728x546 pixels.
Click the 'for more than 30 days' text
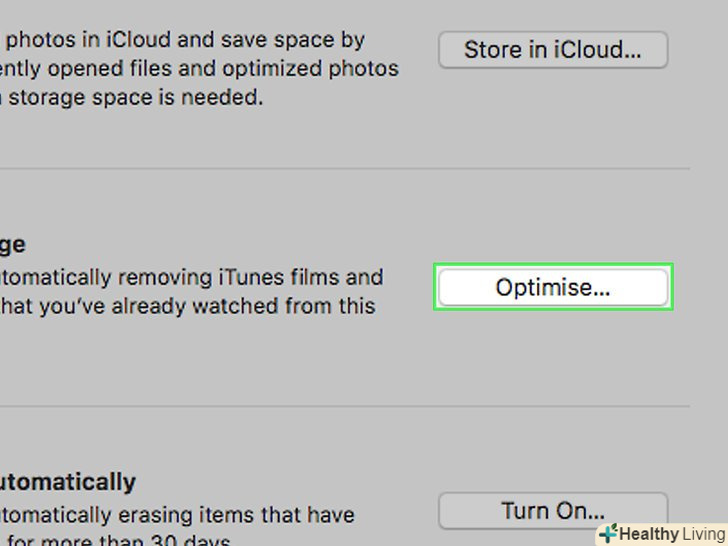pyautogui.click(x=120, y=541)
